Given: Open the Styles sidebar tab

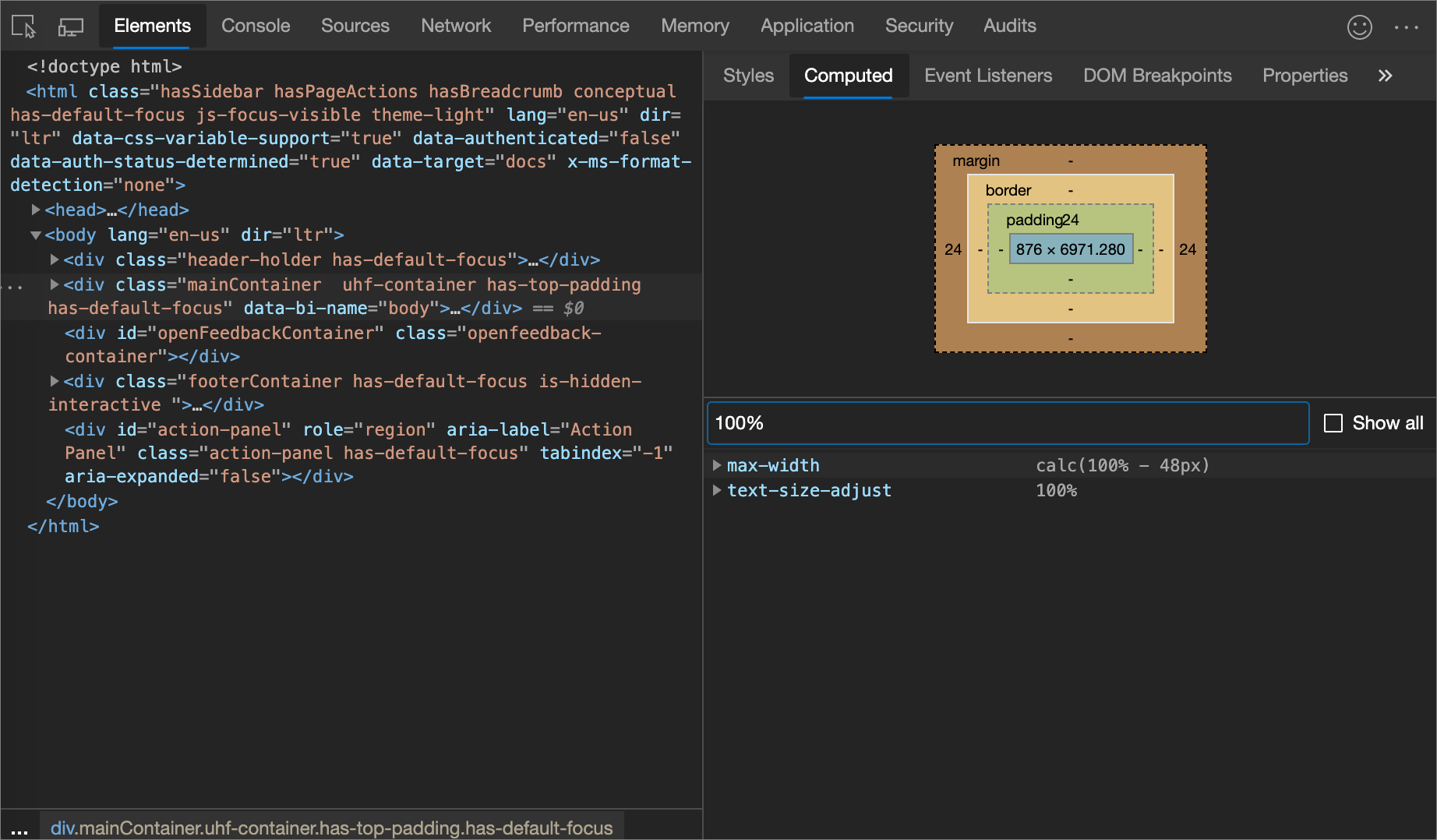Looking at the screenshot, I should coord(748,76).
